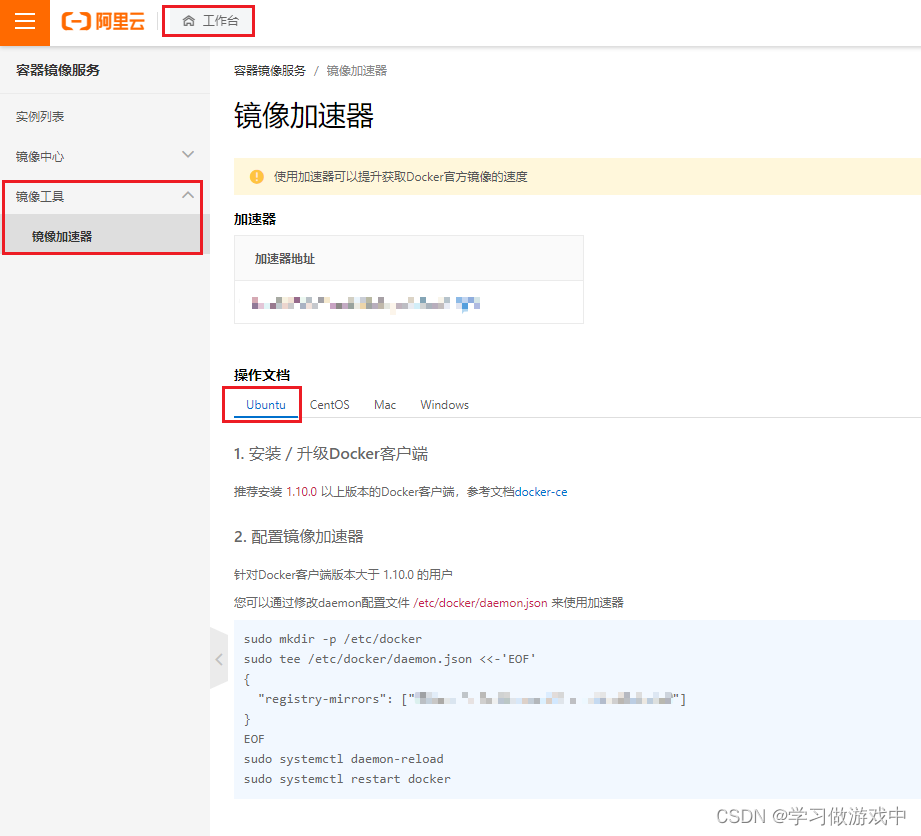Click the 加速器地址 header cell
This screenshot has height=836, width=921.
[409, 258]
